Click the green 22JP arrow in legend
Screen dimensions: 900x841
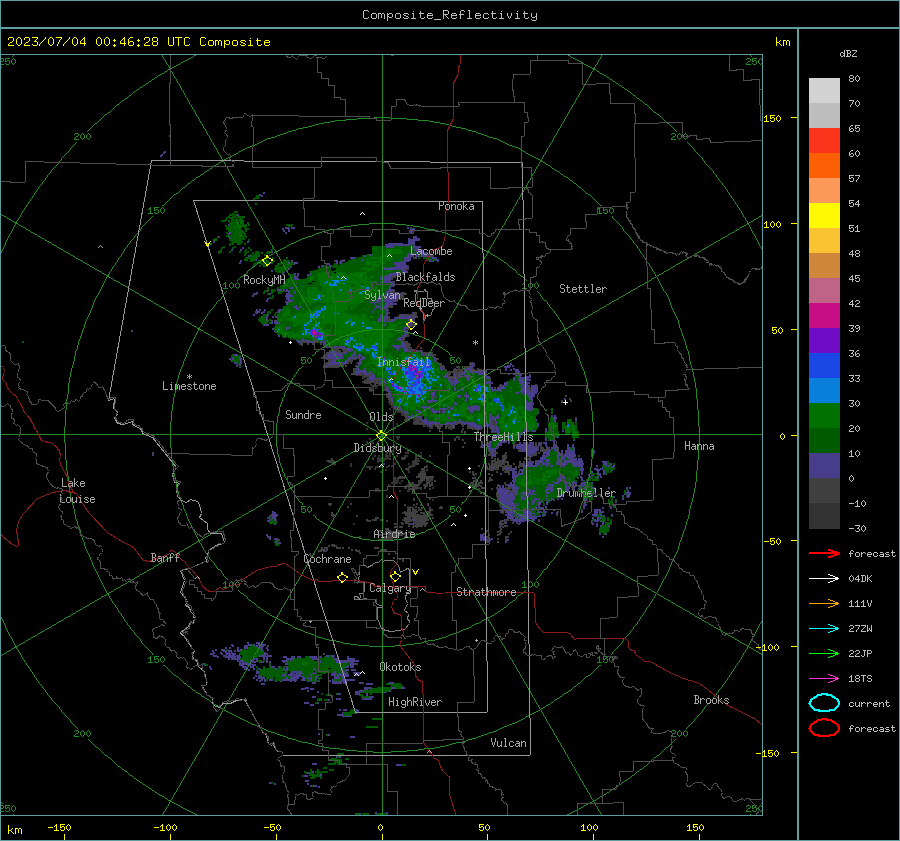(824, 653)
